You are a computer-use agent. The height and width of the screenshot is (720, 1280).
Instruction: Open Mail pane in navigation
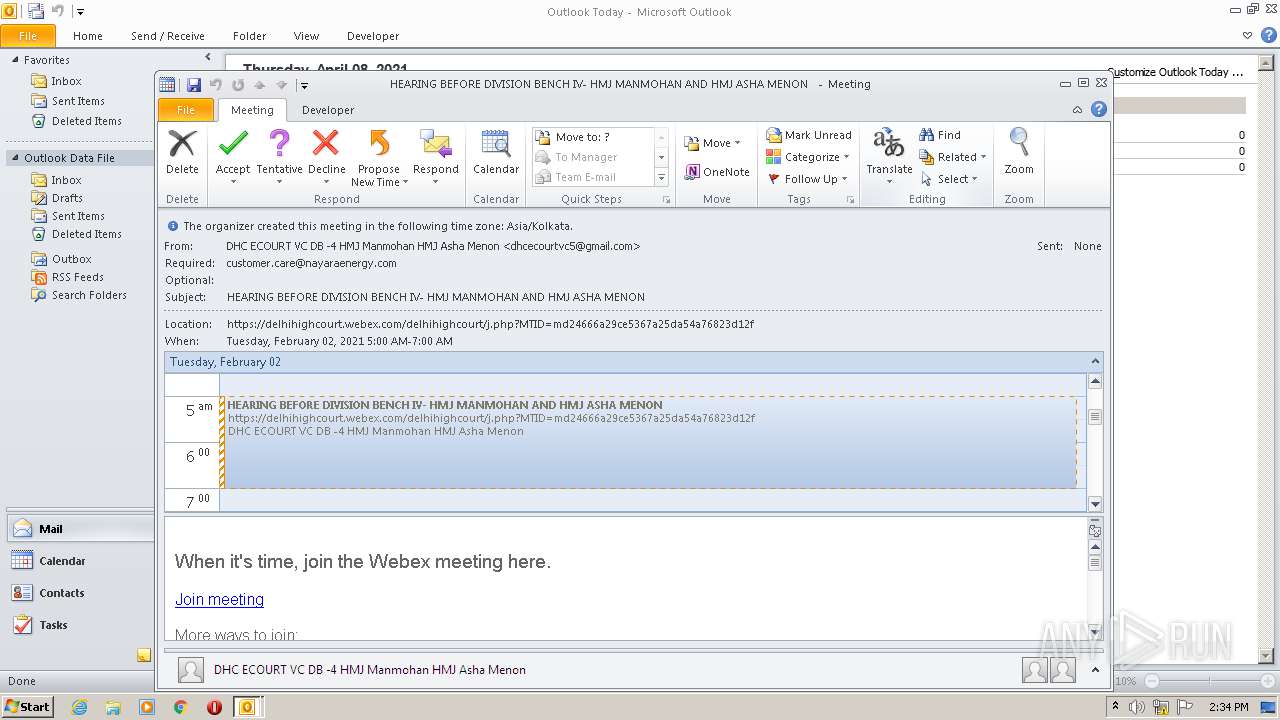pos(80,529)
